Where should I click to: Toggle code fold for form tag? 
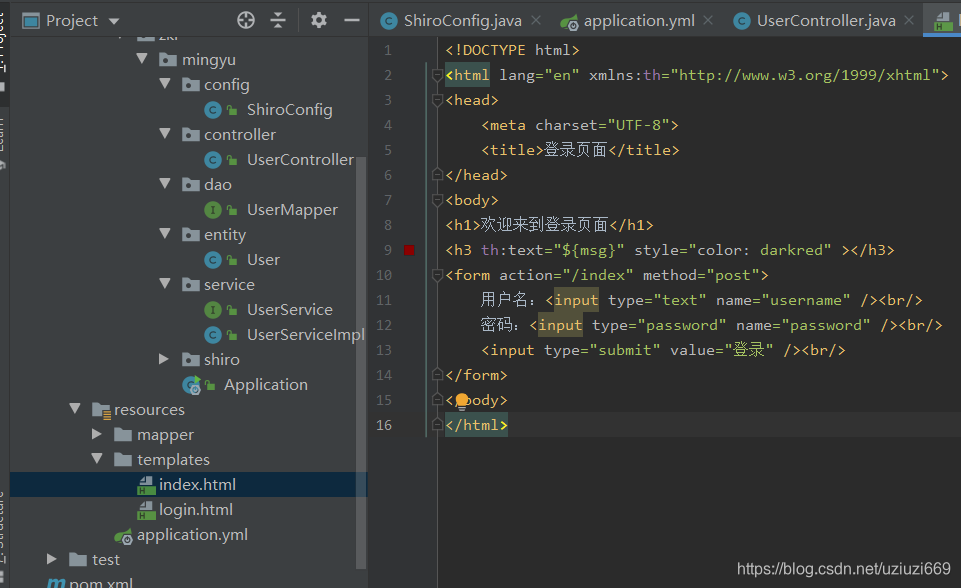pos(437,275)
